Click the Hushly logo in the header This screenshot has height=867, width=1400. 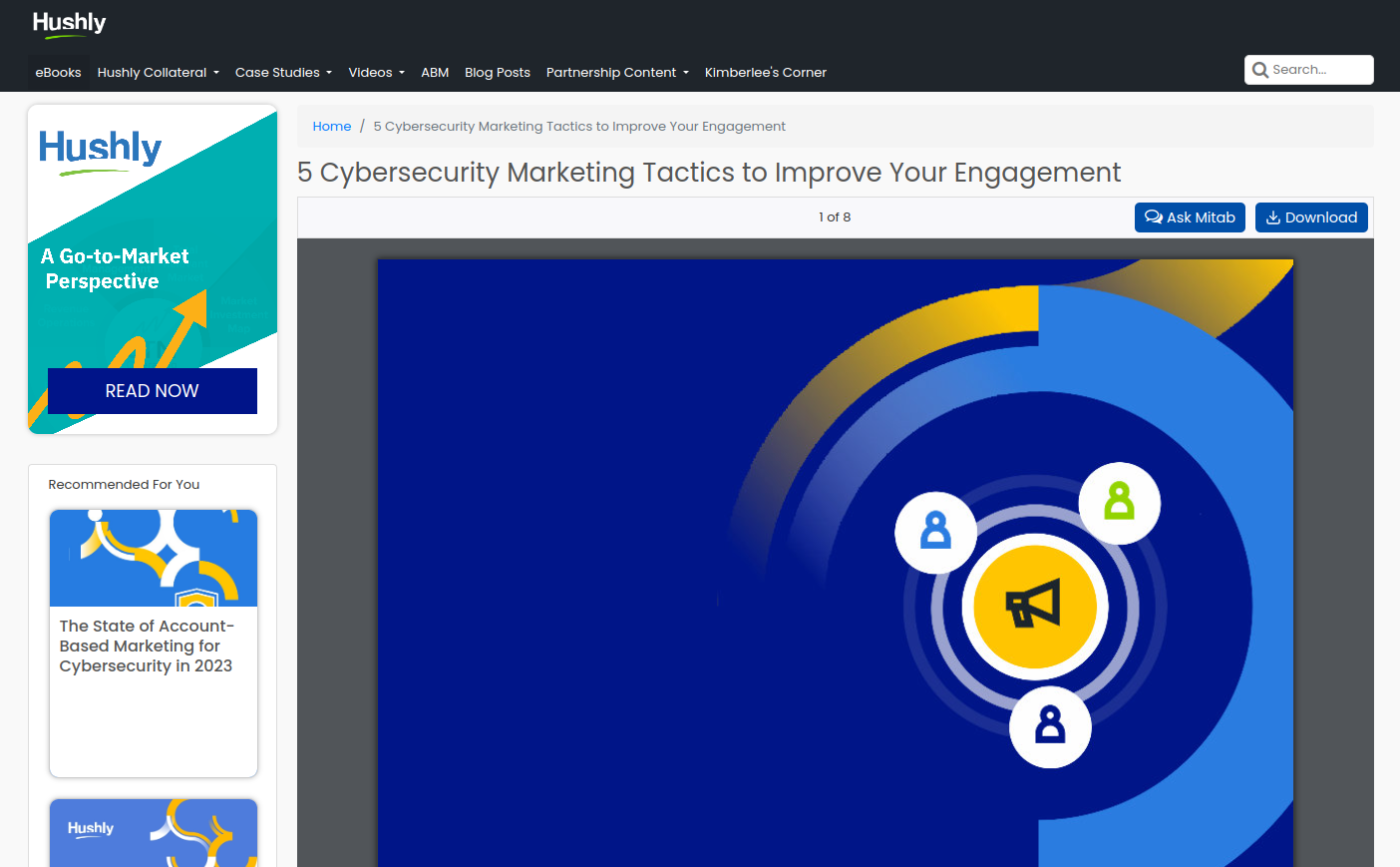69,23
